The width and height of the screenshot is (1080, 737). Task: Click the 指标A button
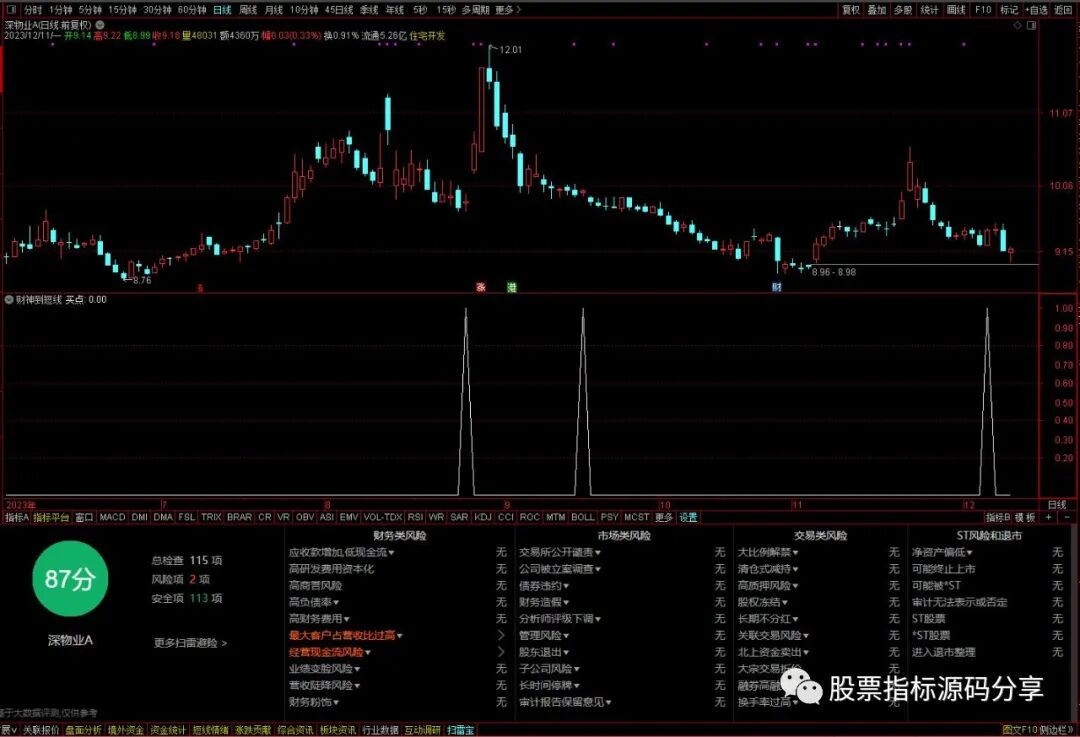pyautogui.click(x=17, y=517)
